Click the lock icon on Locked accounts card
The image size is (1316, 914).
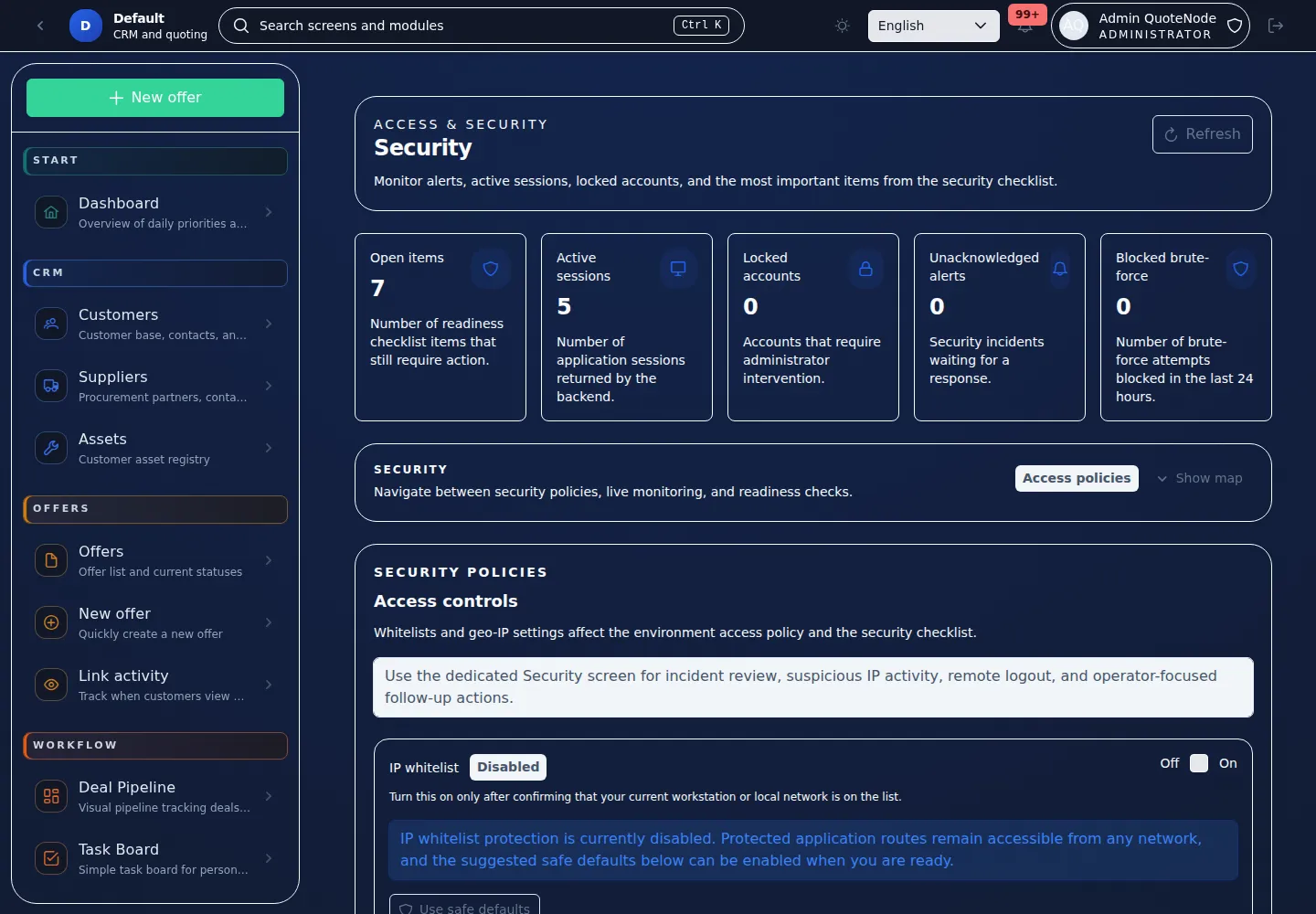coord(865,269)
